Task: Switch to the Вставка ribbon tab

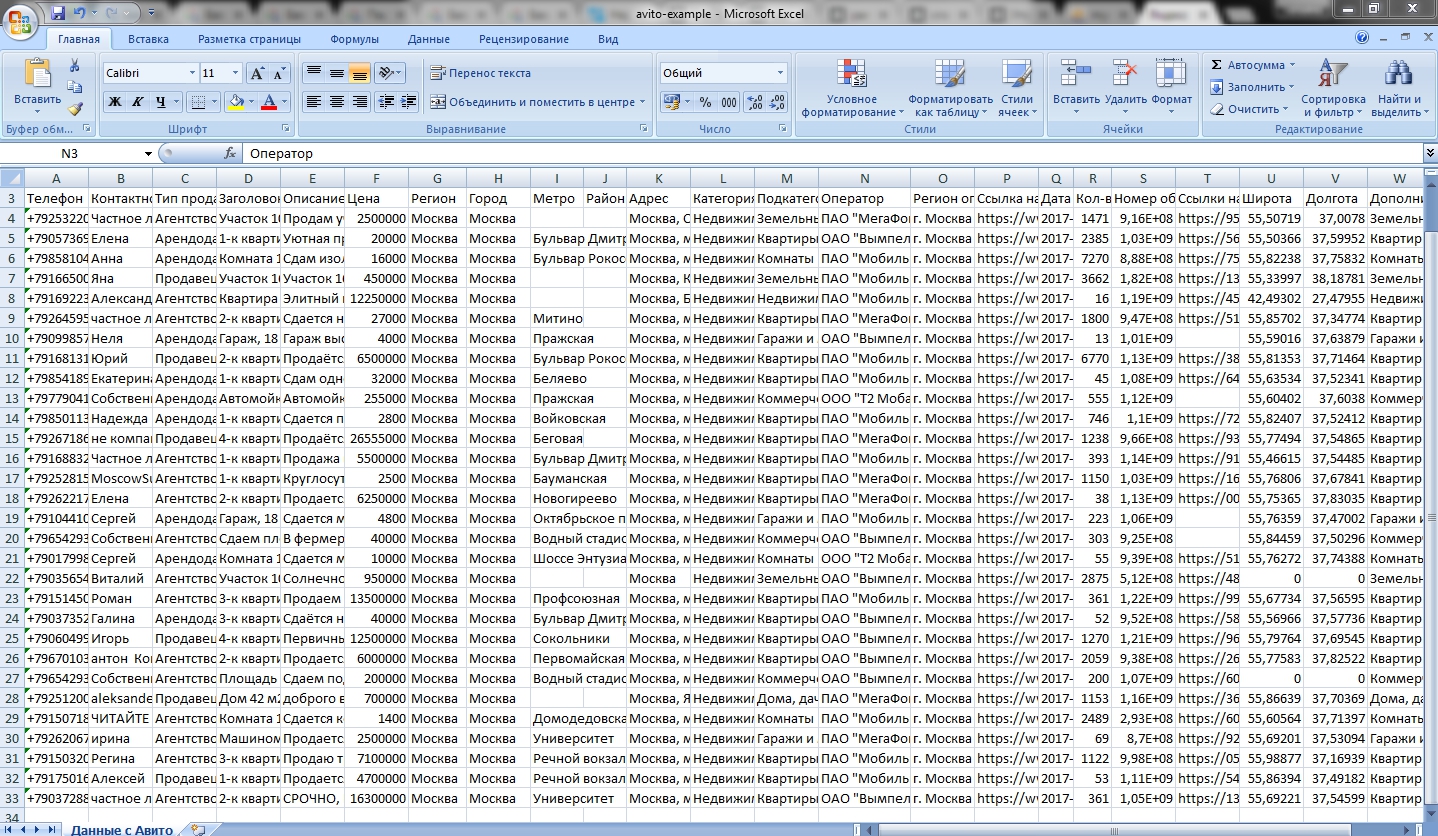Action: (x=148, y=39)
